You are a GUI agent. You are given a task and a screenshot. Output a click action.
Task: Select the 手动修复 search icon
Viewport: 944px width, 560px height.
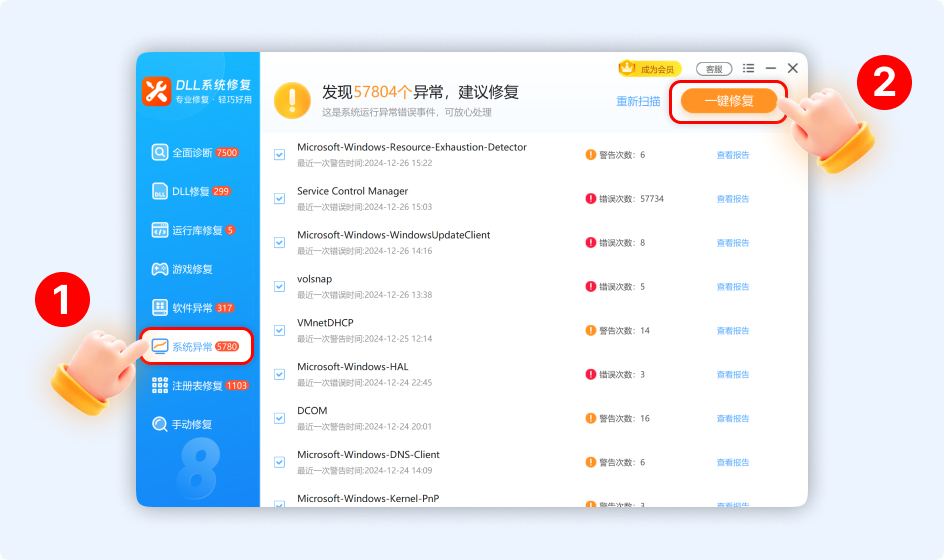pos(160,424)
